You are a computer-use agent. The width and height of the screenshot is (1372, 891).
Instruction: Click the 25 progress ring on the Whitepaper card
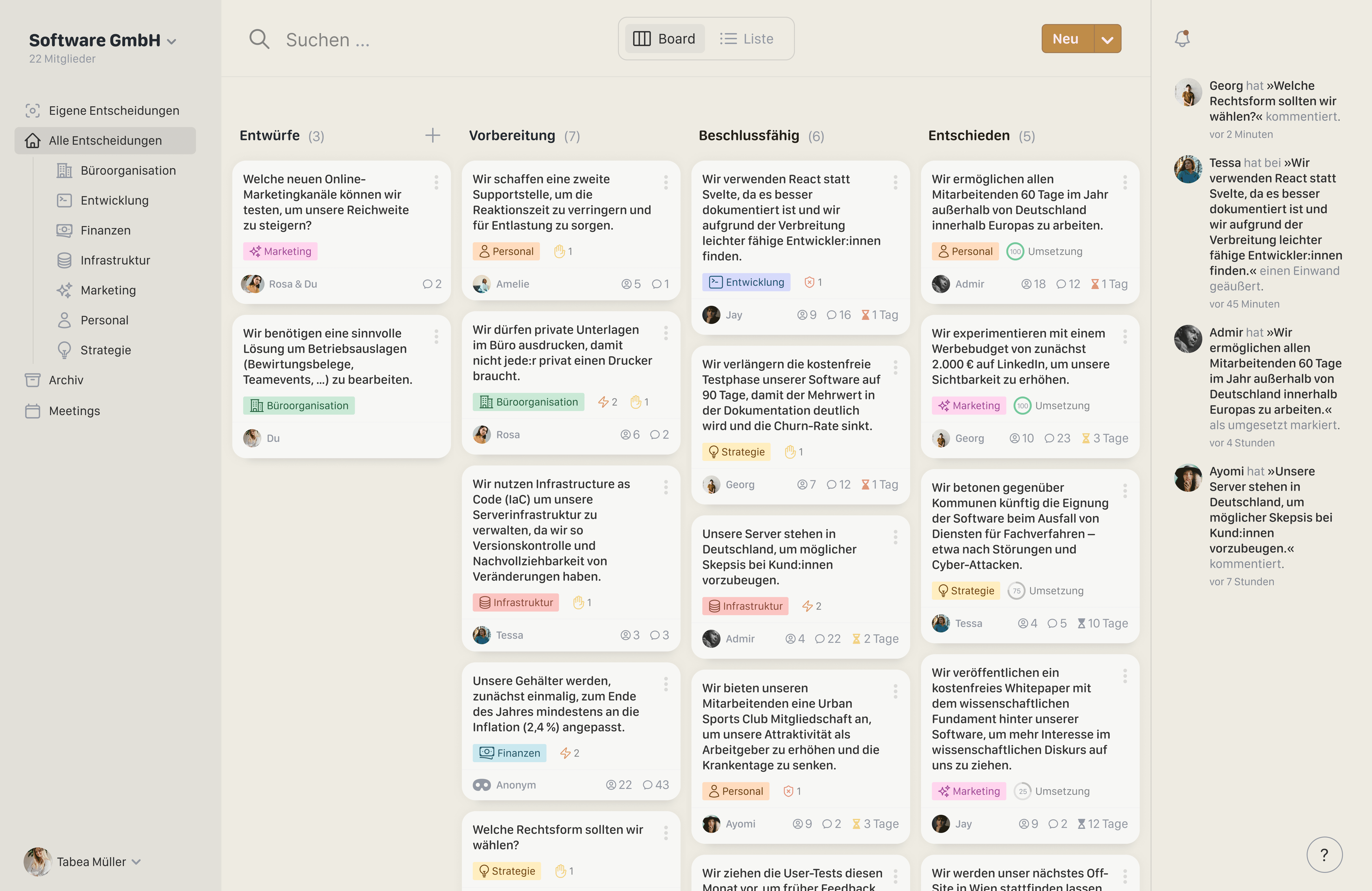point(1023,791)
